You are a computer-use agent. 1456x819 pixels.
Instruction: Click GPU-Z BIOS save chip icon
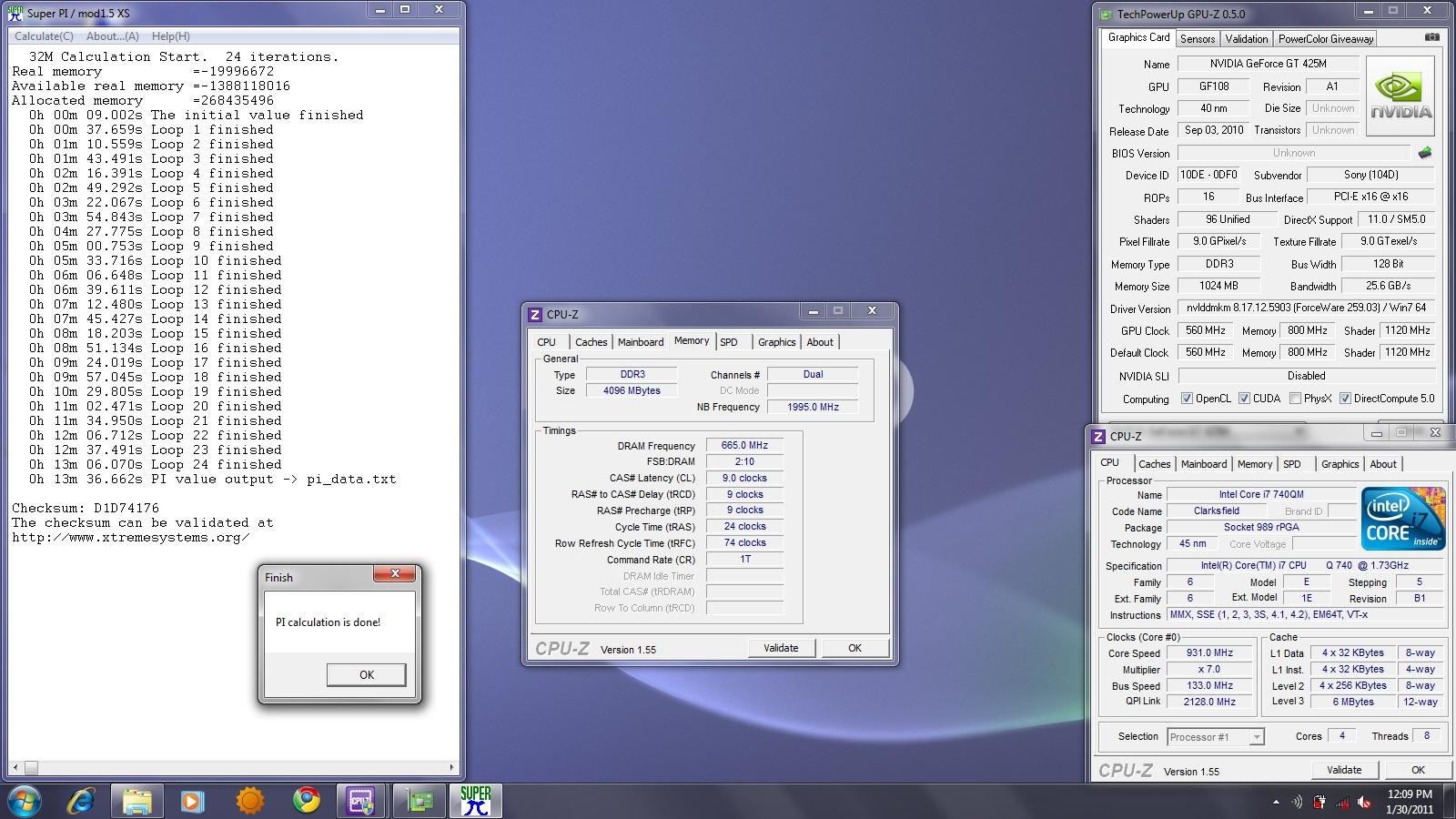[1425, 153]
